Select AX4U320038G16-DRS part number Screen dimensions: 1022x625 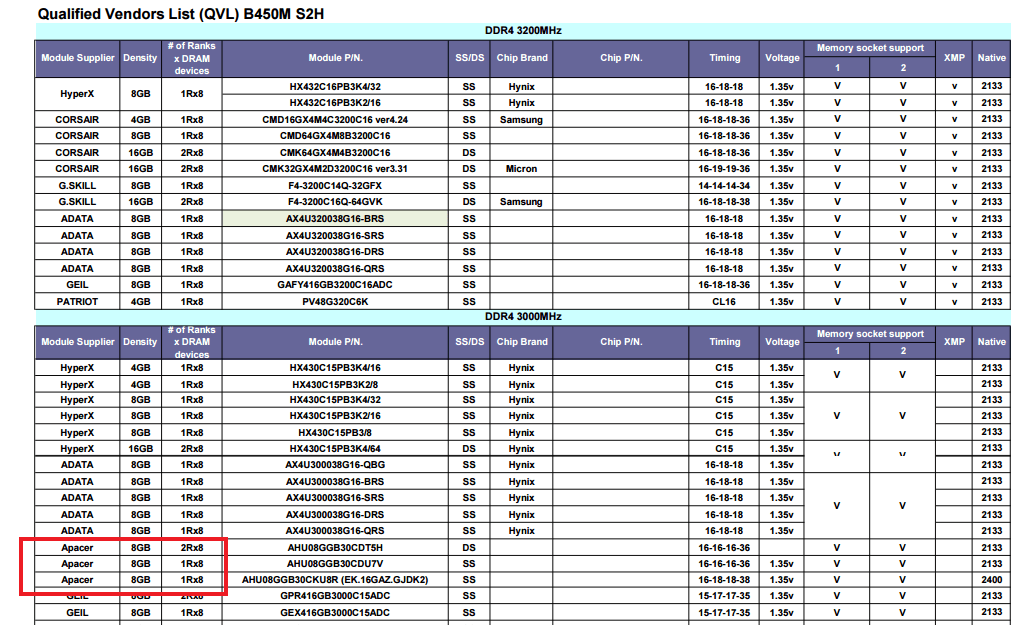coord(335,252)
